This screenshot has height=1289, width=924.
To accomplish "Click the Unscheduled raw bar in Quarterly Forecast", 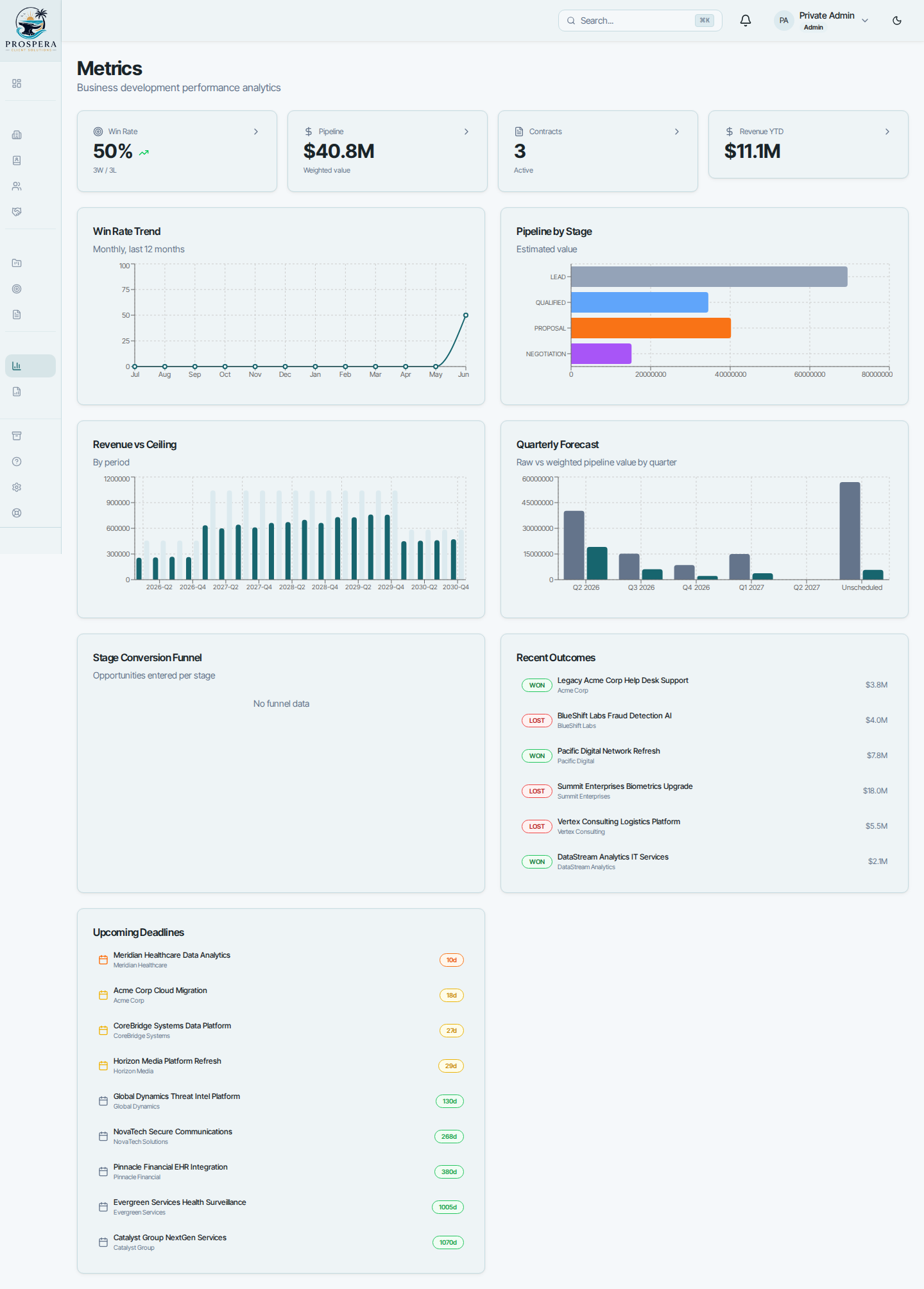I will pyautogui.click(x=850, y=531).
